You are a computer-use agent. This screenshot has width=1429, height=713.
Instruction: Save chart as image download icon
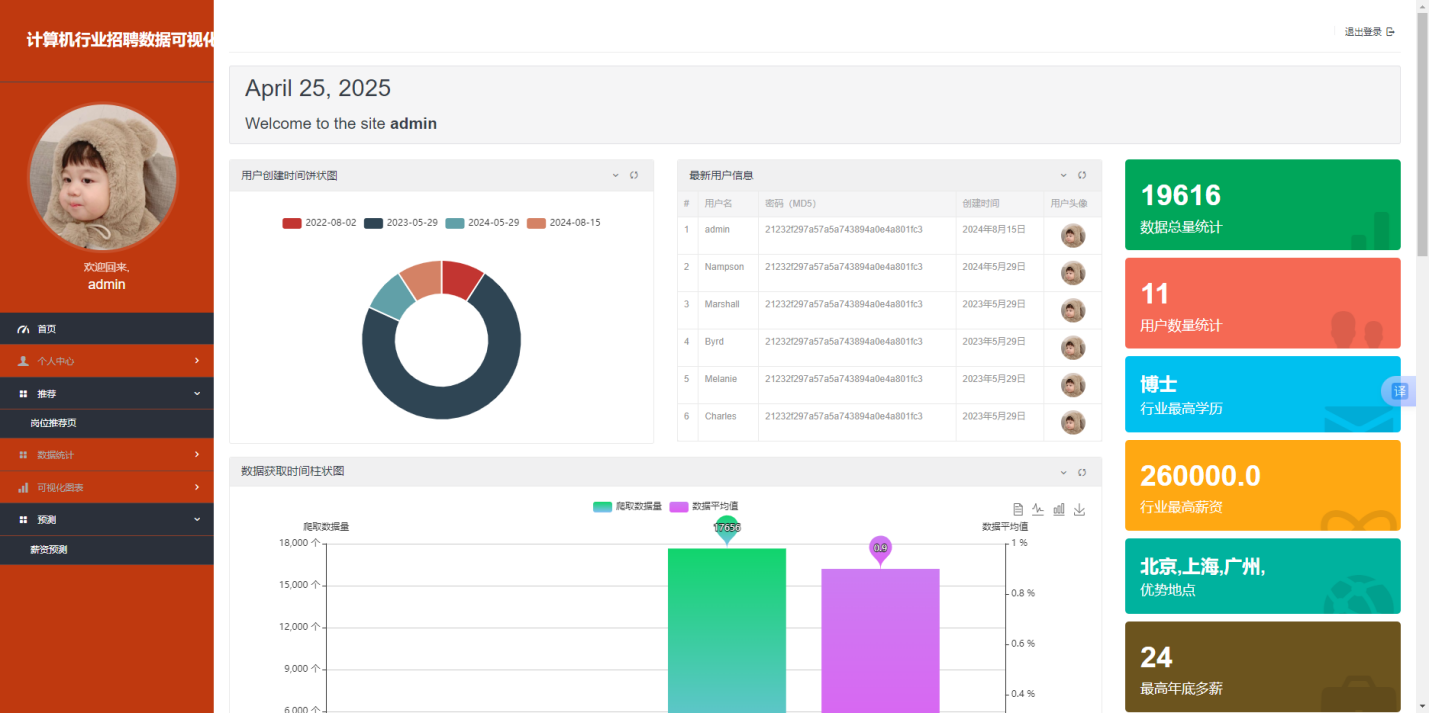click(x=1079, y=509)
